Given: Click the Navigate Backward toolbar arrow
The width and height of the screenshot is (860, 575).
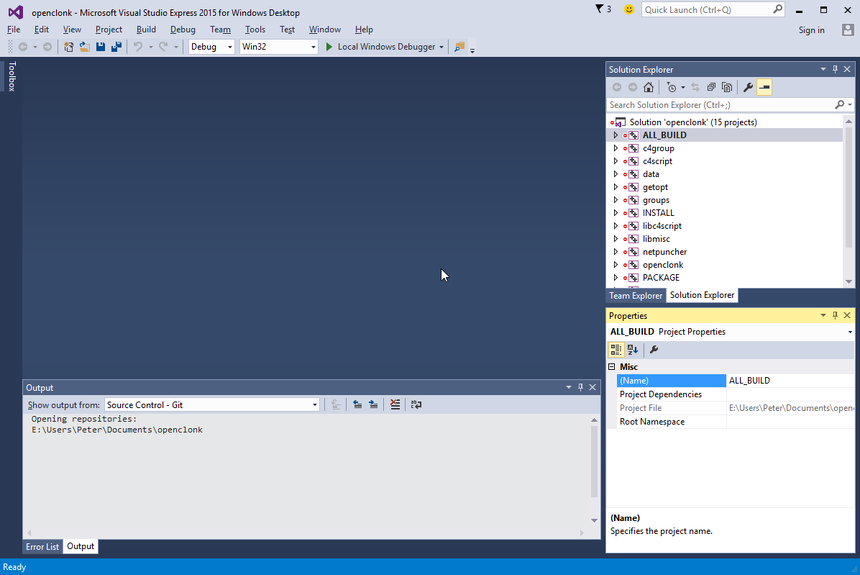Looking at the screenshot, I should 23,47.
